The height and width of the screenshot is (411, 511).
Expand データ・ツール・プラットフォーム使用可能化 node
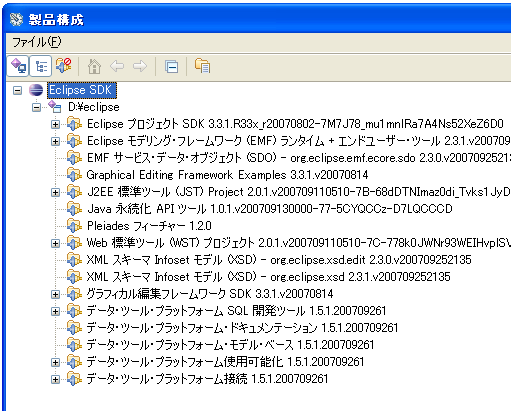point(55,362)
